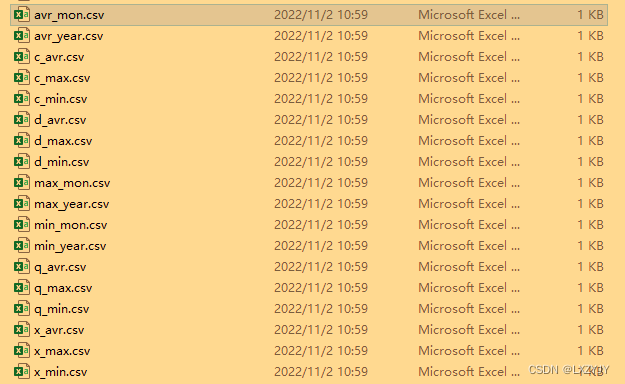This screenshot has height=384, width=625.
Task: Click the modified date of q_avr.csv
Action: (x=321, y=267)
